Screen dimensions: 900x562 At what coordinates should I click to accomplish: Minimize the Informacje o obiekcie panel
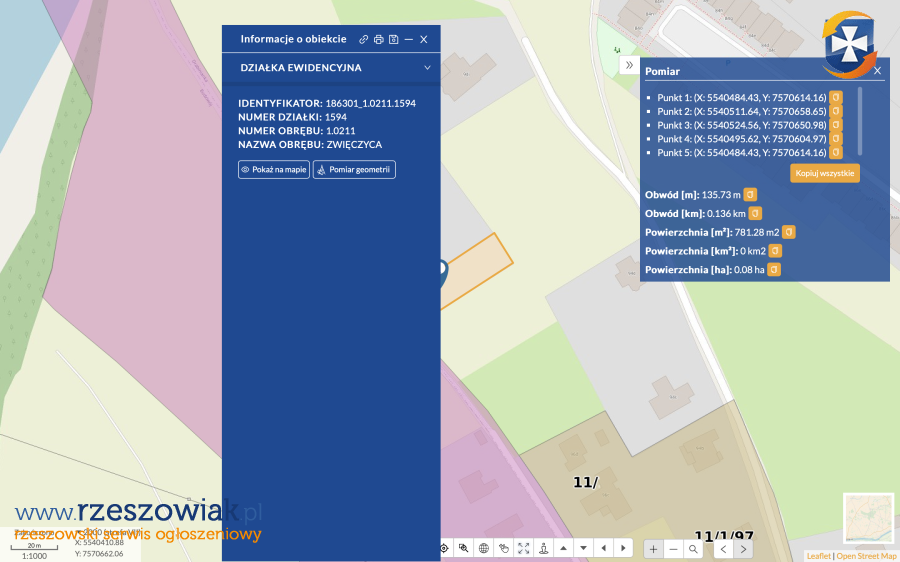point(408,39)
